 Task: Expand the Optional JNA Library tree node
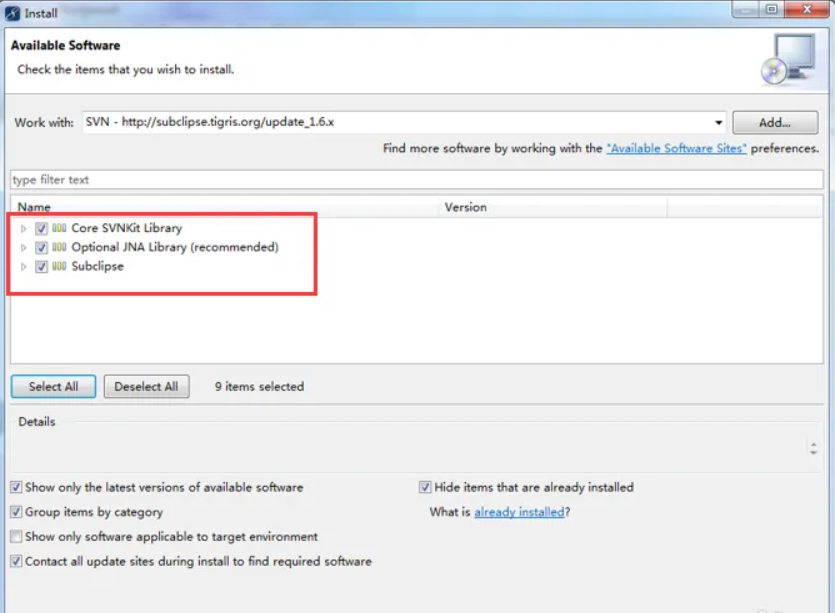[x=23, y=248]
